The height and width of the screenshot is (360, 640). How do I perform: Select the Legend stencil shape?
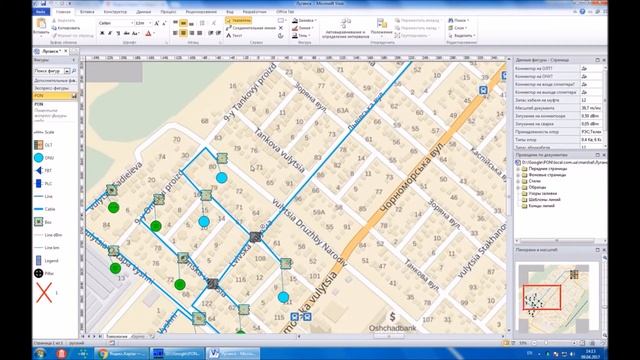pyautogui.click(x=39, y=260)
